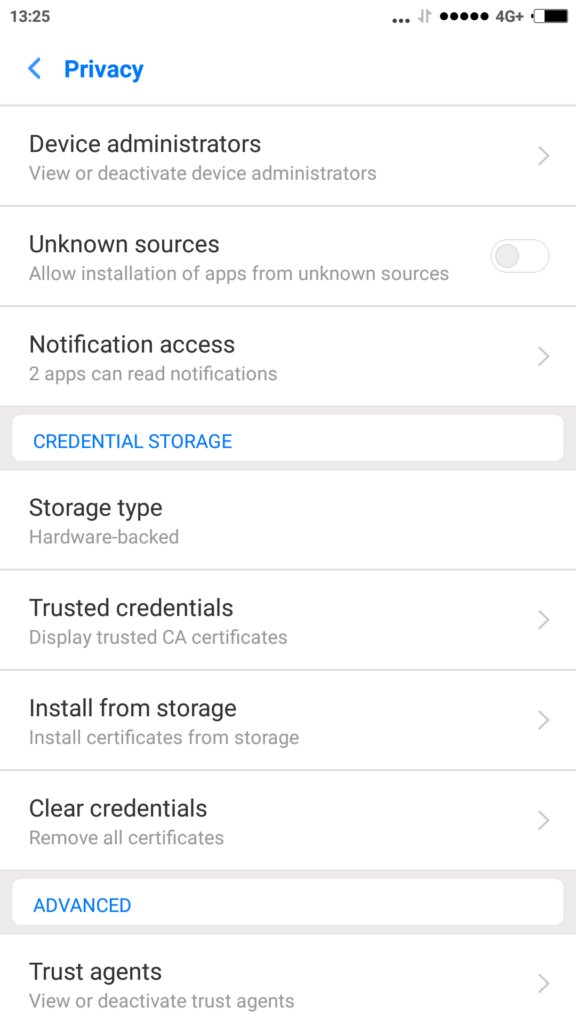This screenshot has width=576, height=1024.
Task: Tap chevron beside Install from storage
Action: (543, 720)
